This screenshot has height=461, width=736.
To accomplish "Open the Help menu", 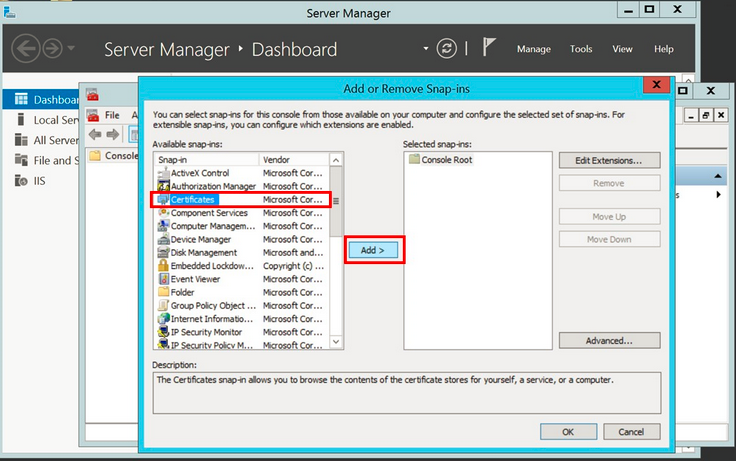I will point(664,49).
